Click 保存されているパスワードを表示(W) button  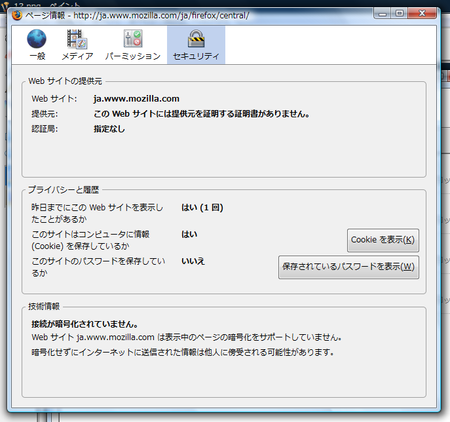pyautogui.click(x=348, y=267)
